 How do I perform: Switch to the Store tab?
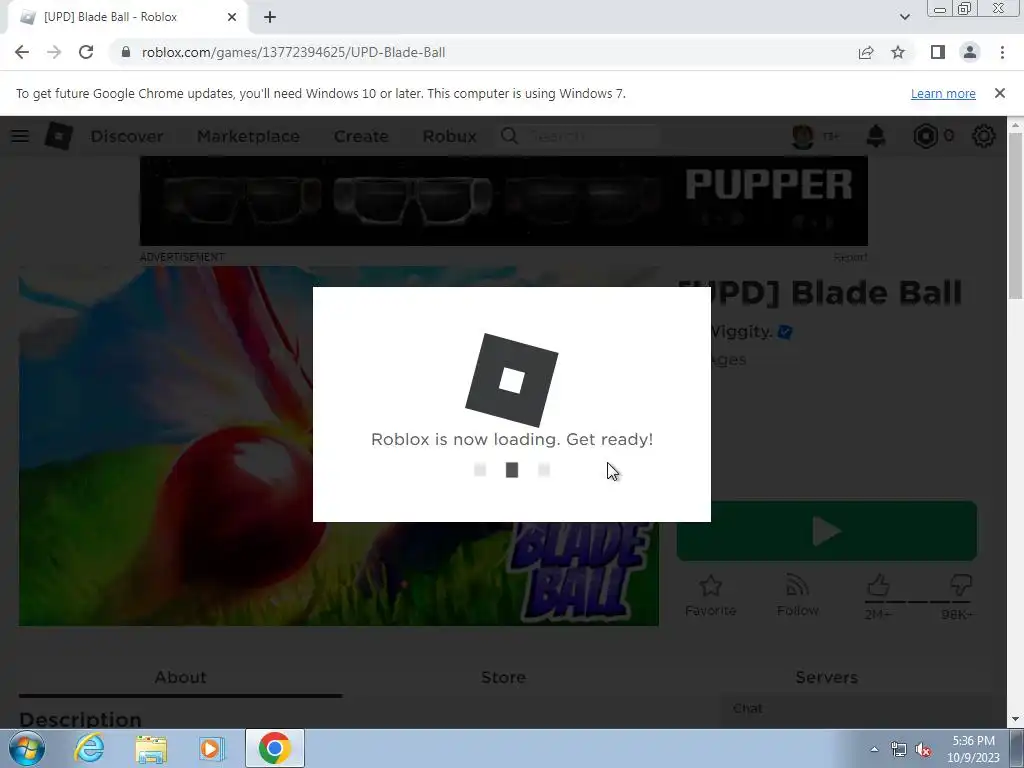504,677
